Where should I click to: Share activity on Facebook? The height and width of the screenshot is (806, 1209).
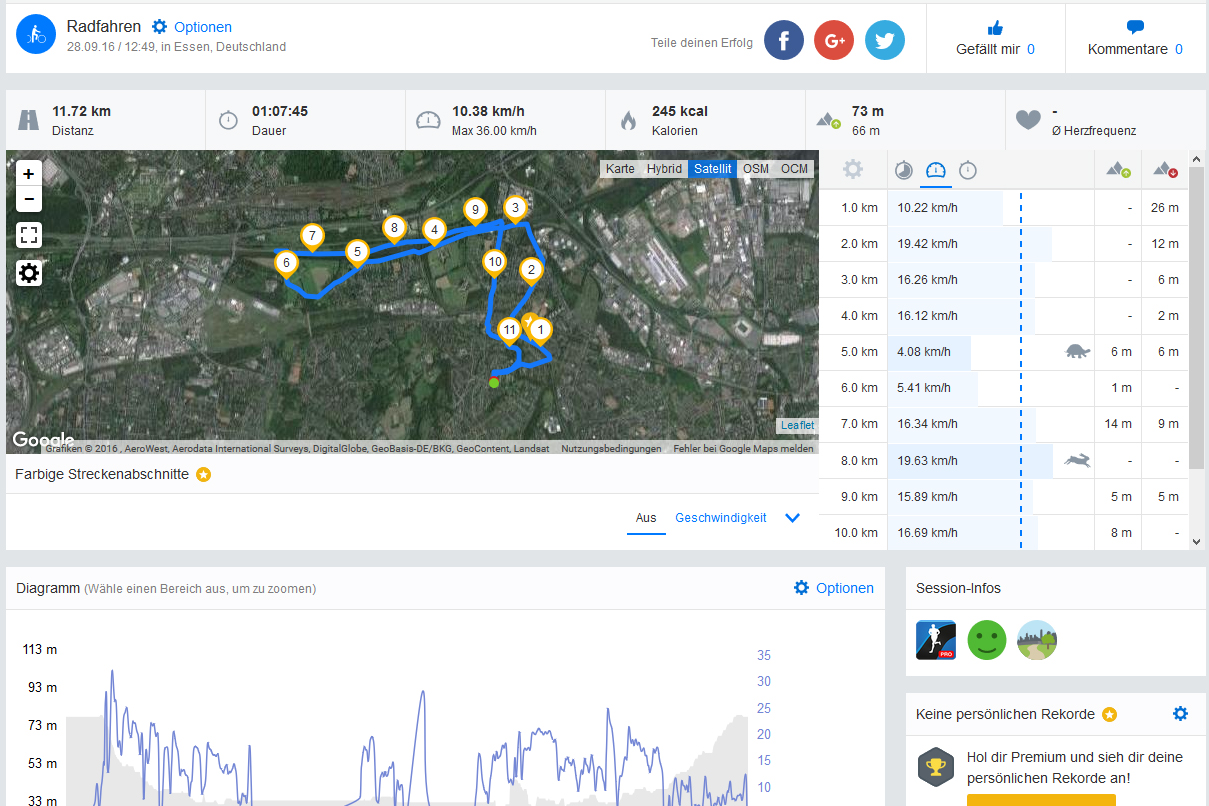click(x=784, y=40)
